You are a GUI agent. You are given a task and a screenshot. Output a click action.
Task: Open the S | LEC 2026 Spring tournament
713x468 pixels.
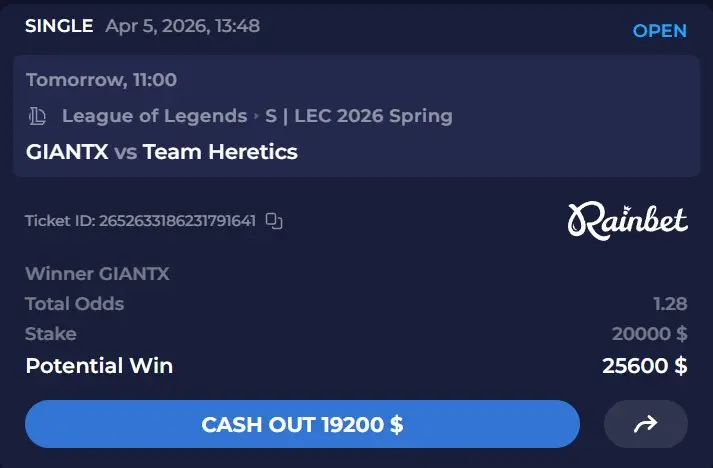359,116
